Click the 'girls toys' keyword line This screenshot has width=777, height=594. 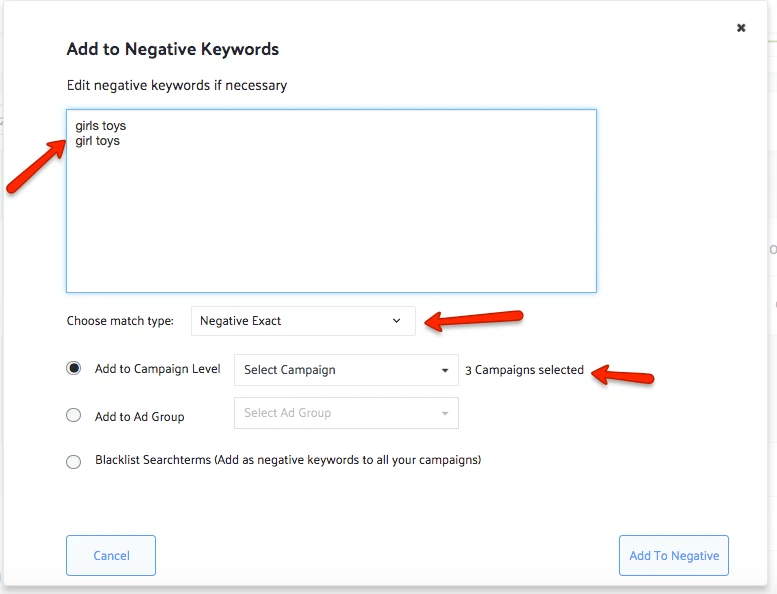coord(101,126)
